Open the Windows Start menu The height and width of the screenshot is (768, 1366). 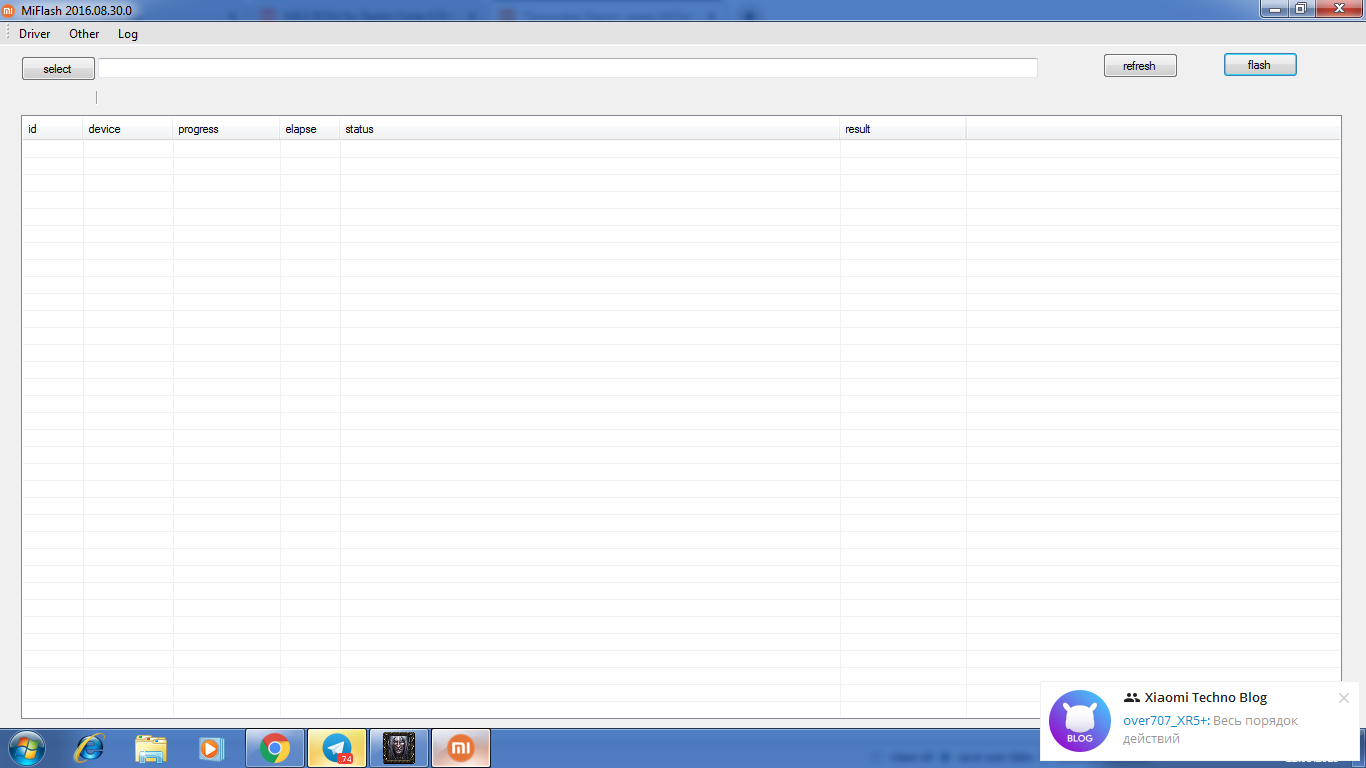point(27,748)
